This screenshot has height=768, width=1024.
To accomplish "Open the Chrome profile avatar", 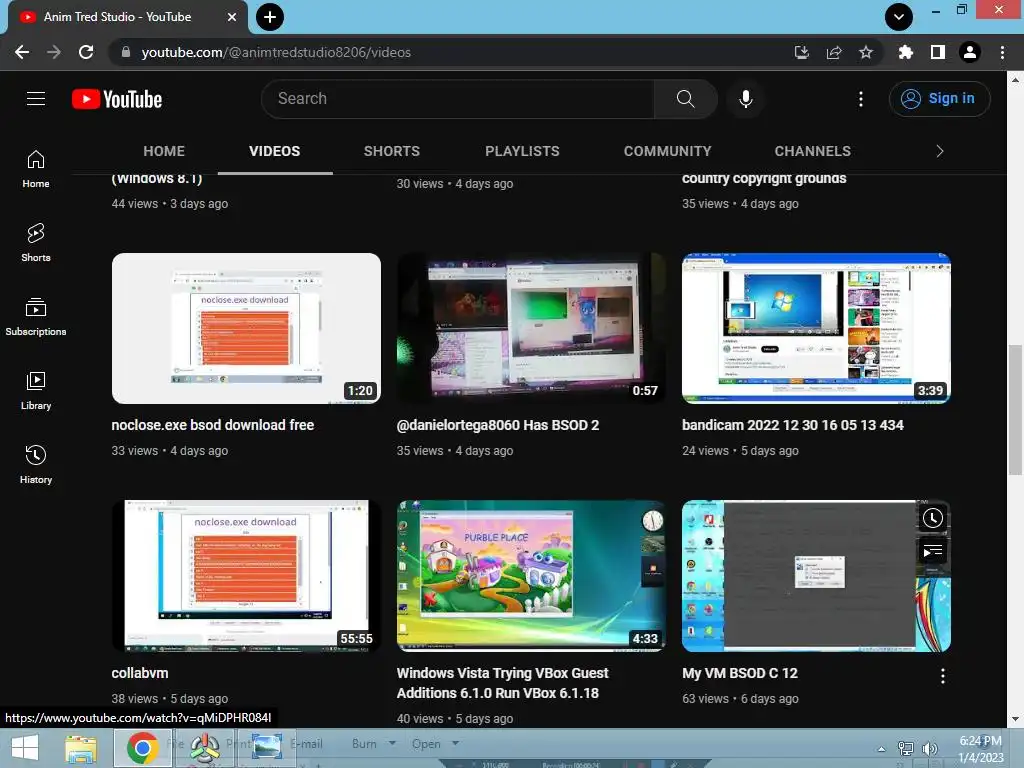I will [970, 52].
